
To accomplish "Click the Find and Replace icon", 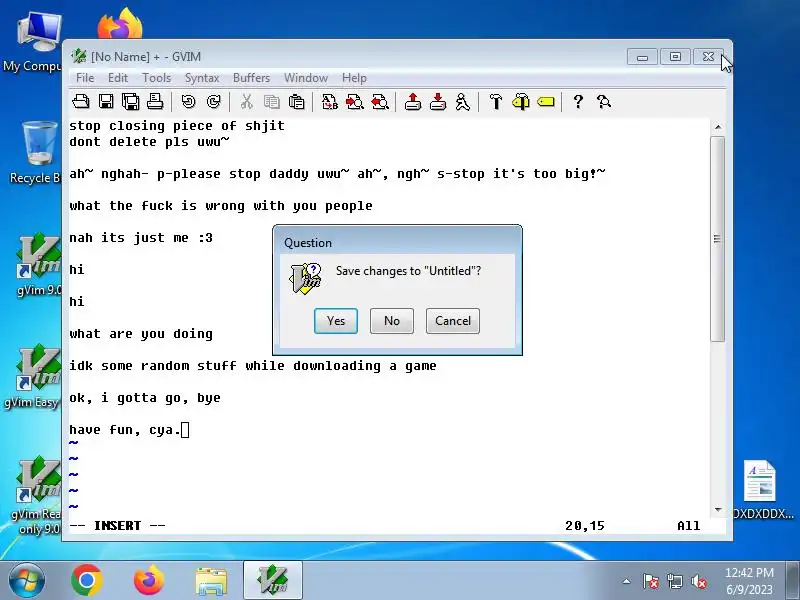I will (x=330, y=102).
